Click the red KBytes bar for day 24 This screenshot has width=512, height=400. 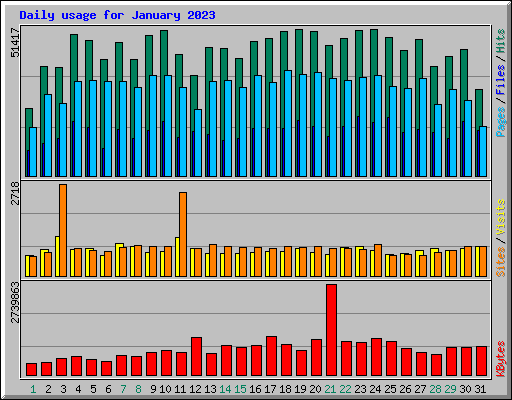[376, 357]
